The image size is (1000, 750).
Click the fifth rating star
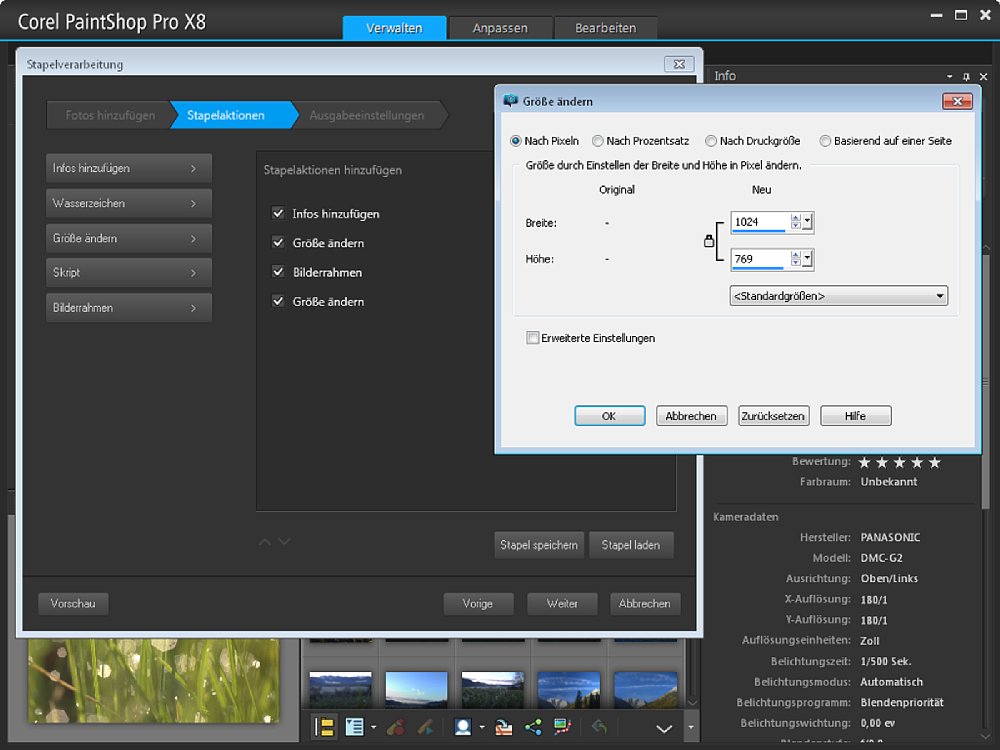pos(934,462)
